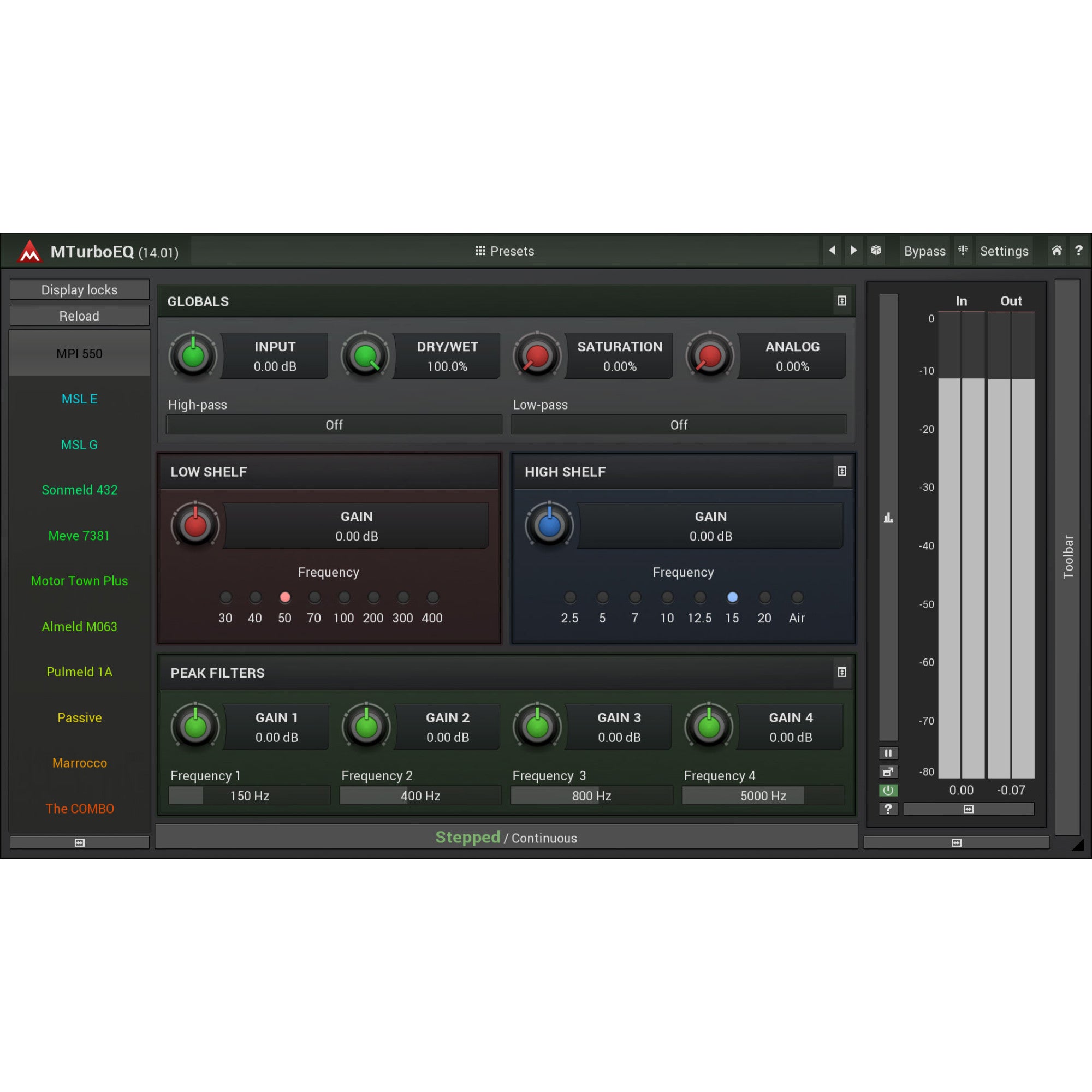1092x1092 pixels.
Task: Pause the meters with the pause icon
Action: pyautogui.click(x=888, y=753)
